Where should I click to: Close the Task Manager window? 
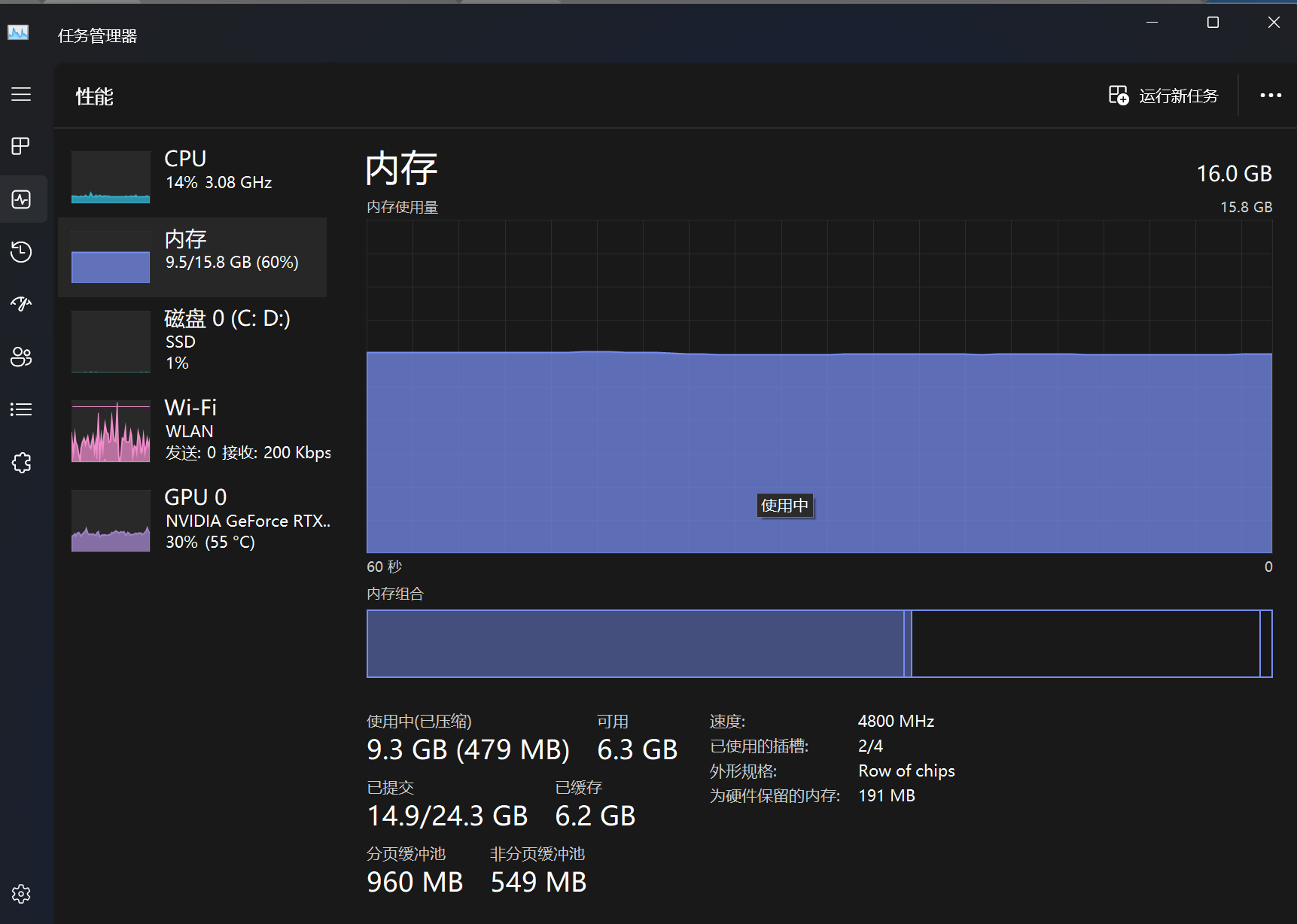pos(1274,23)
